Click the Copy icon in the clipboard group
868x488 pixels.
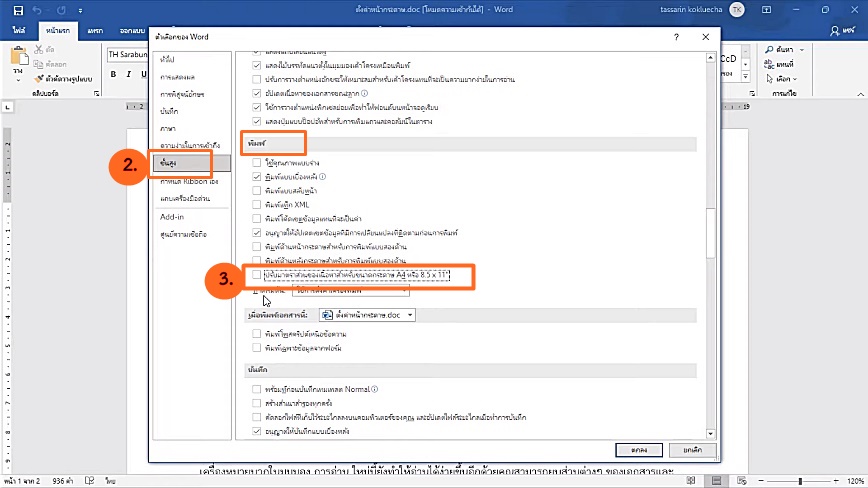pyautogui.click(x=38, y=64)
